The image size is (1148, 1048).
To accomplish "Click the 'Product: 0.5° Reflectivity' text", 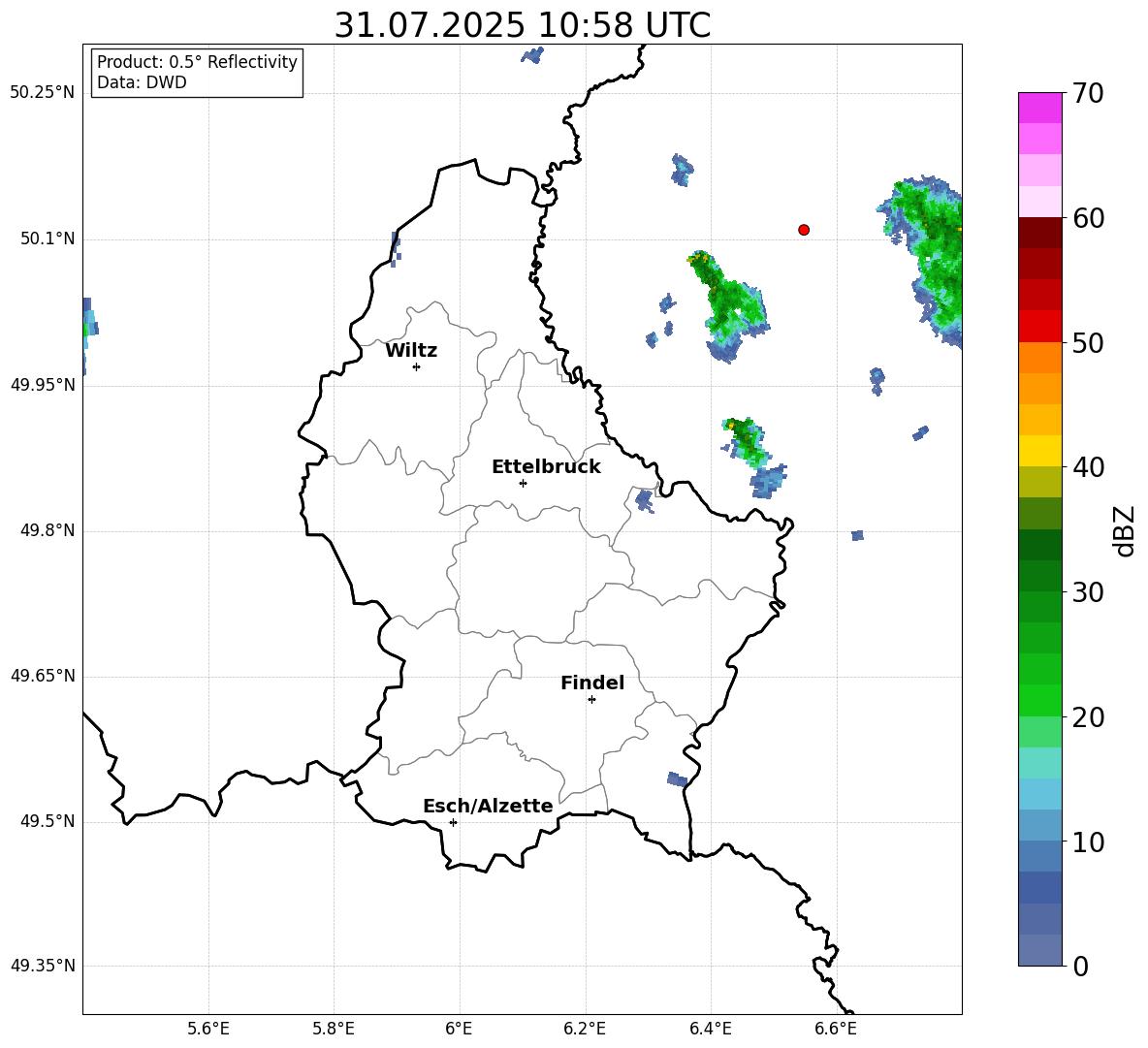I will point(197,62).
